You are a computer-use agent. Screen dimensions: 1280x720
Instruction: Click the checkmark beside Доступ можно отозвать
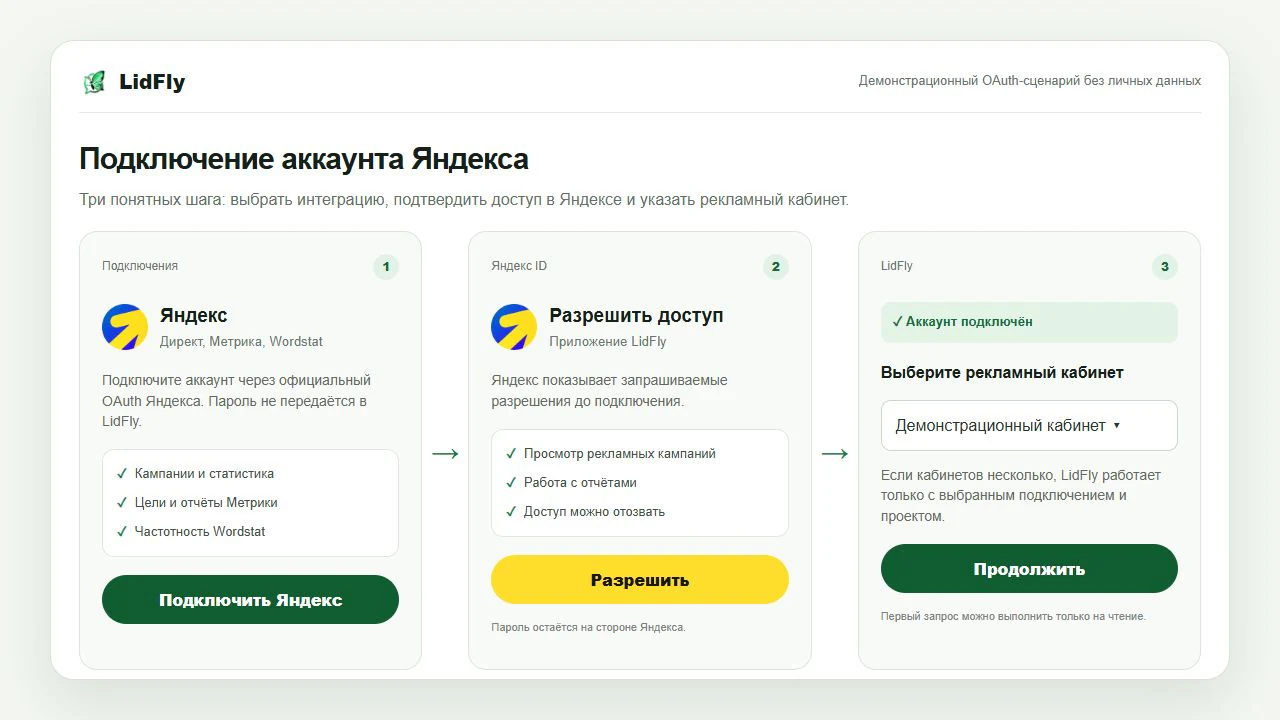click(511, 512)
